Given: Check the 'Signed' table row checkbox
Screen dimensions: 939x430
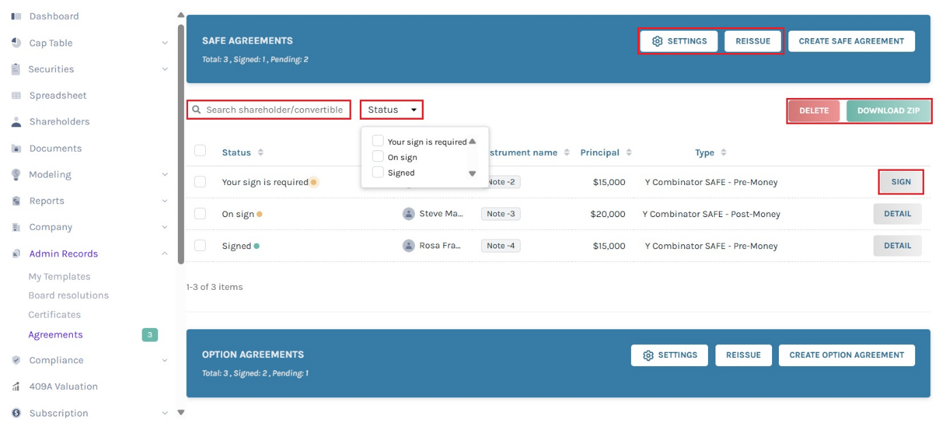Looking at the screenshot, I should (x=200, y=245).
